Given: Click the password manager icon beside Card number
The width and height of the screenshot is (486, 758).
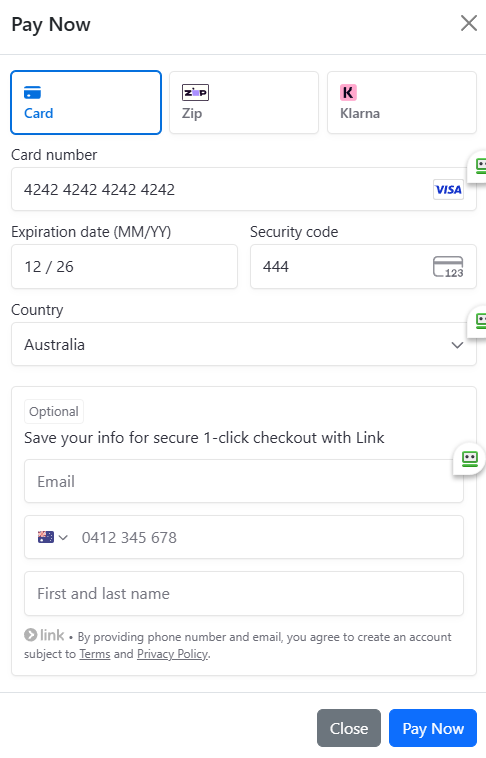Looking at the screenshot, I should (x=480, y=166).
